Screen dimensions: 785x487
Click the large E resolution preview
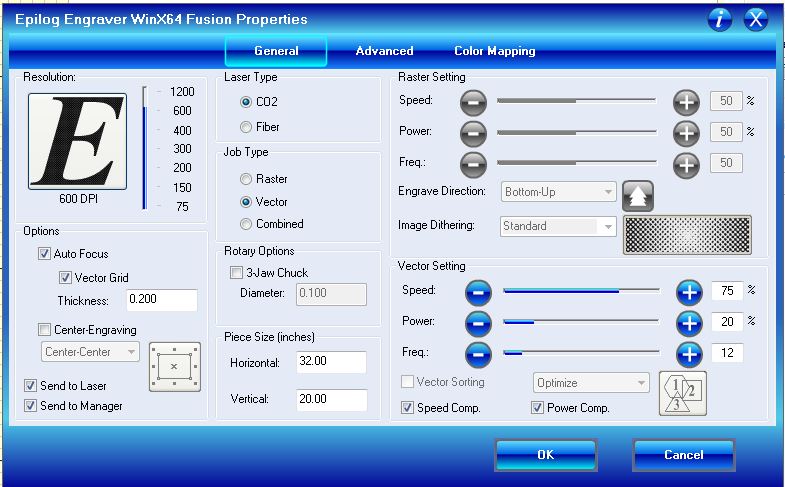(78, 142)
